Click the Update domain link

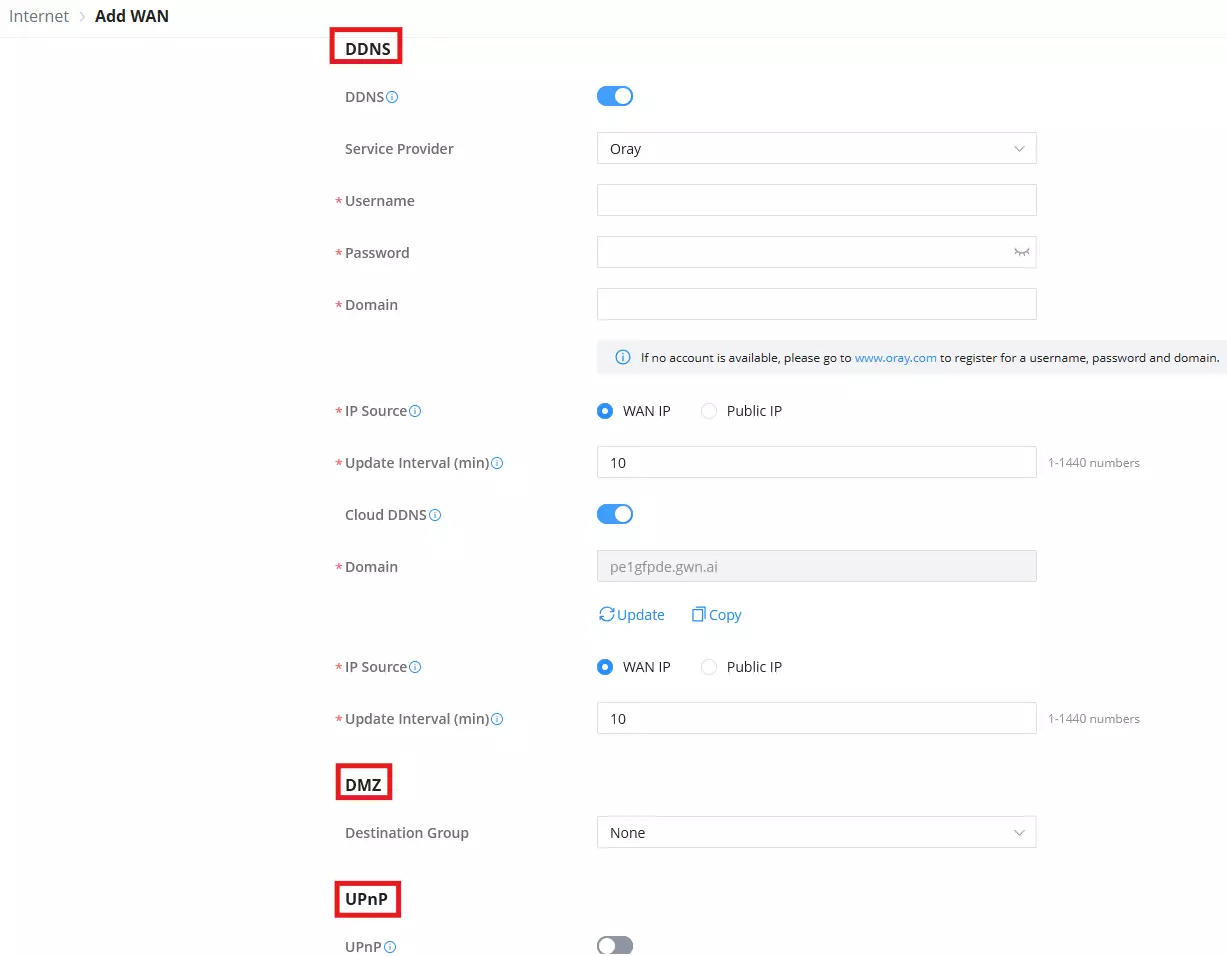click(632, 615)
